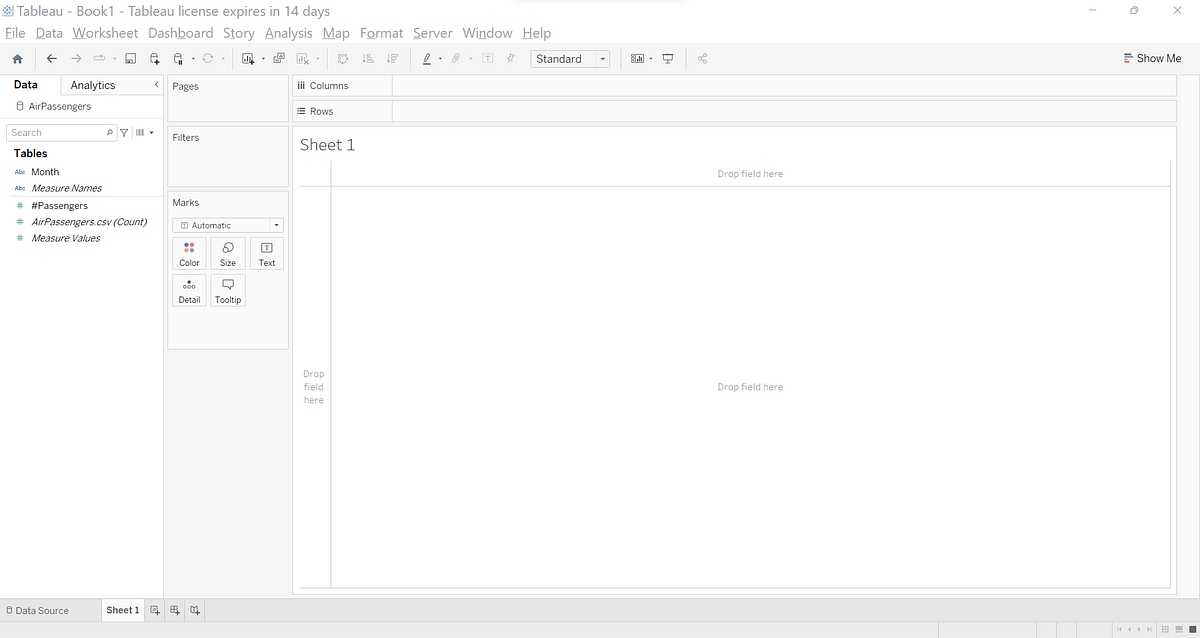Create a New Worksheet from the bottom bar
The image size is (1200, 638).
(x=155, y=610)
